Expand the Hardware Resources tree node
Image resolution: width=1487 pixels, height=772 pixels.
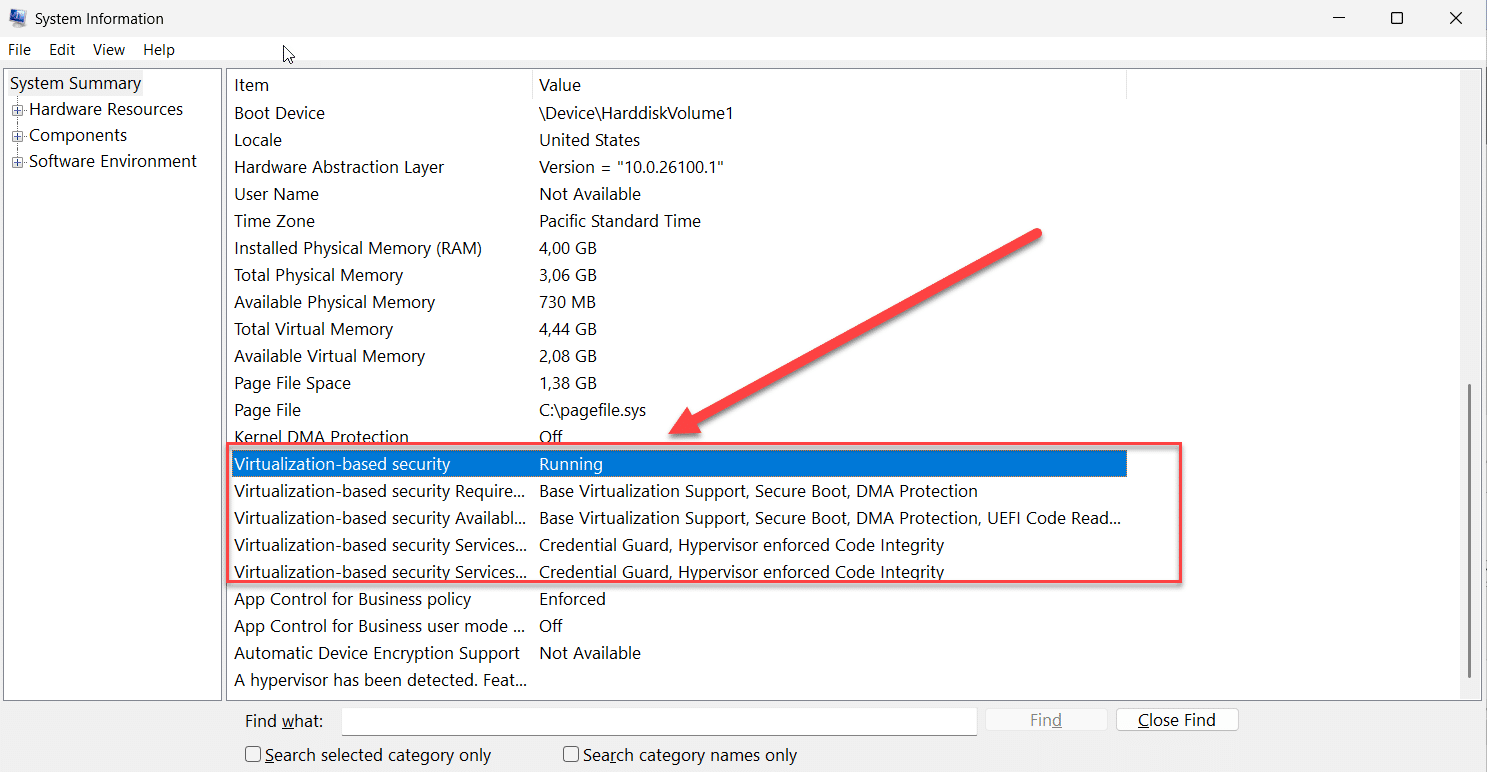pyautogui.click(x=18, y=109)
